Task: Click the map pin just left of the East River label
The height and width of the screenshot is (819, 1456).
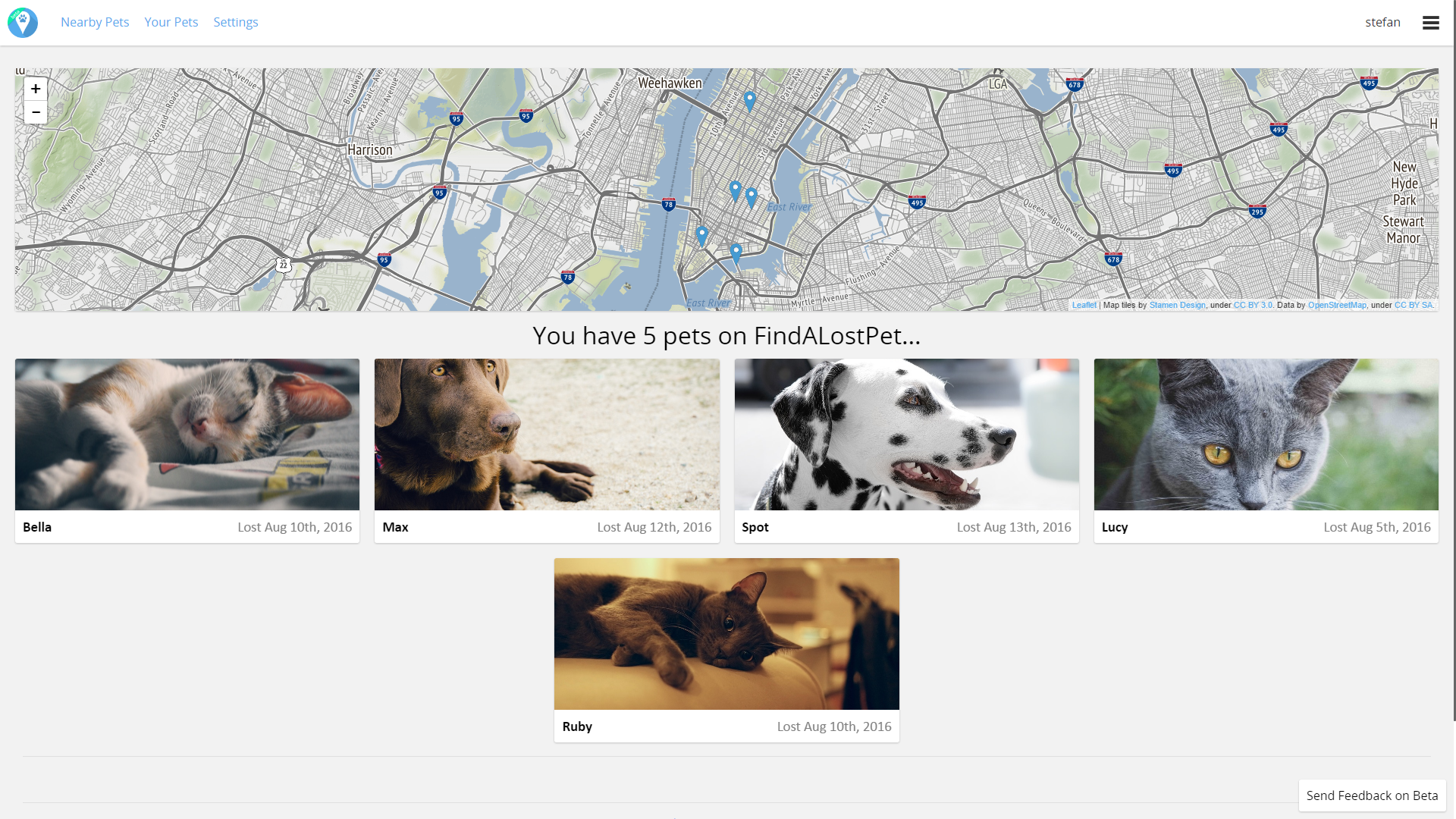Action: 752,197
